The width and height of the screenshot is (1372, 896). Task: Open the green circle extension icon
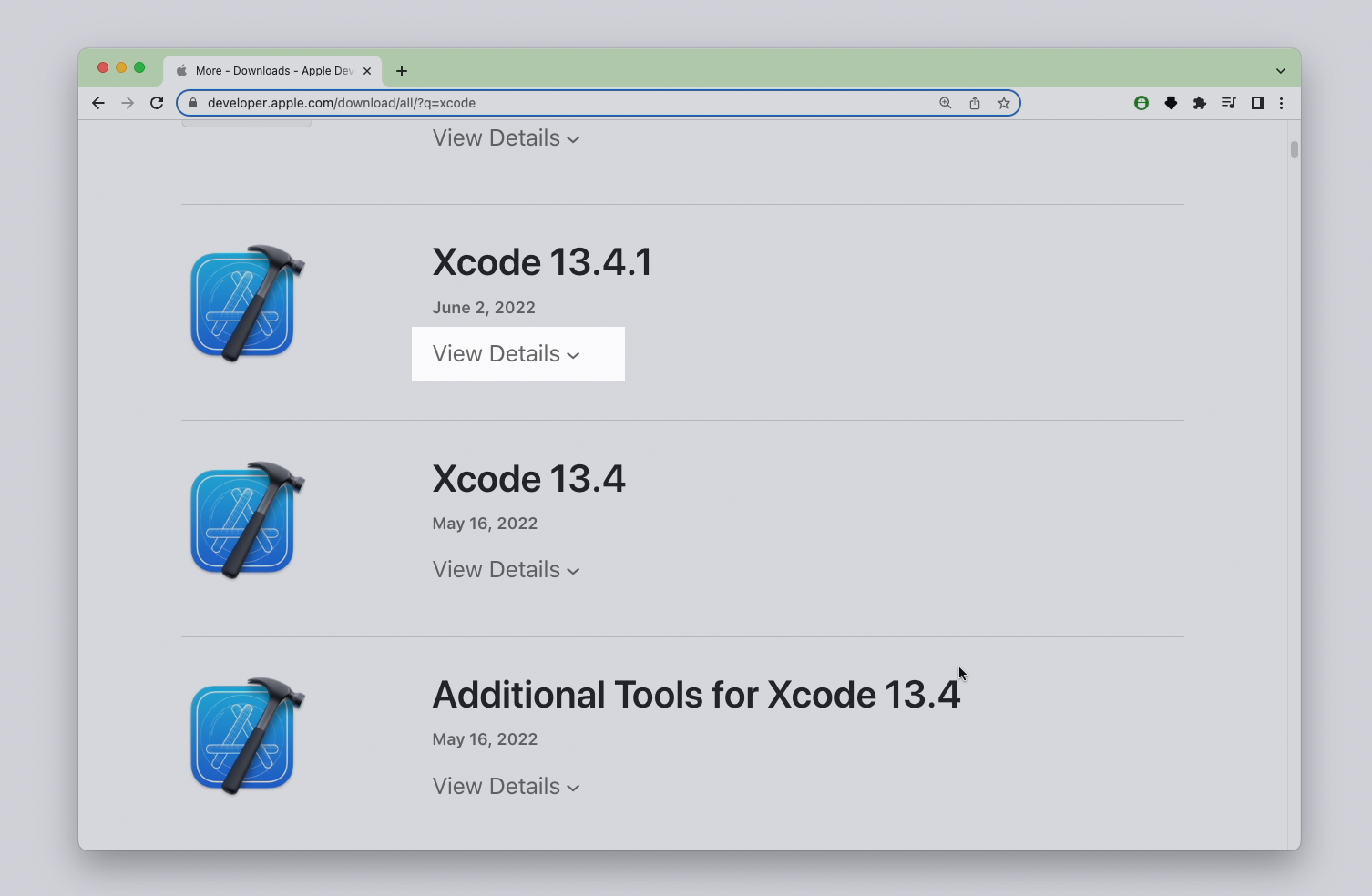(1142, 103)
